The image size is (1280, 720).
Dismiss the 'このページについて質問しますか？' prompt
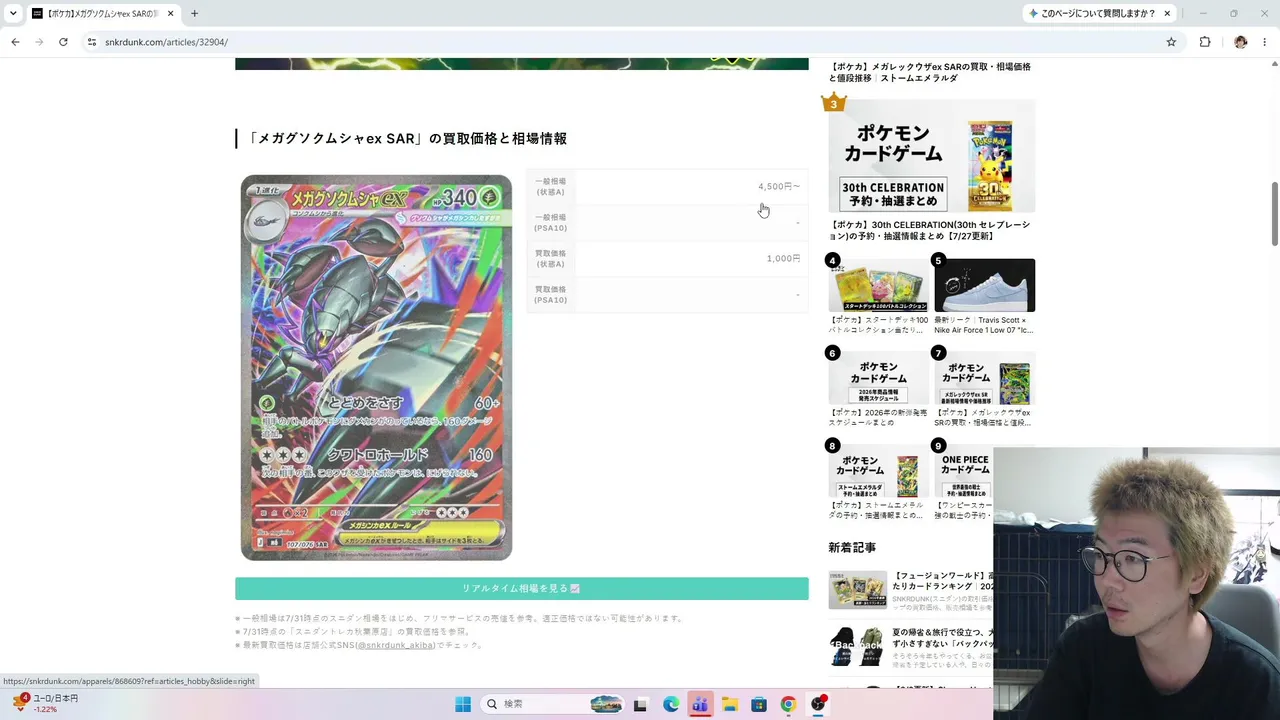[x=1167, y=14]
